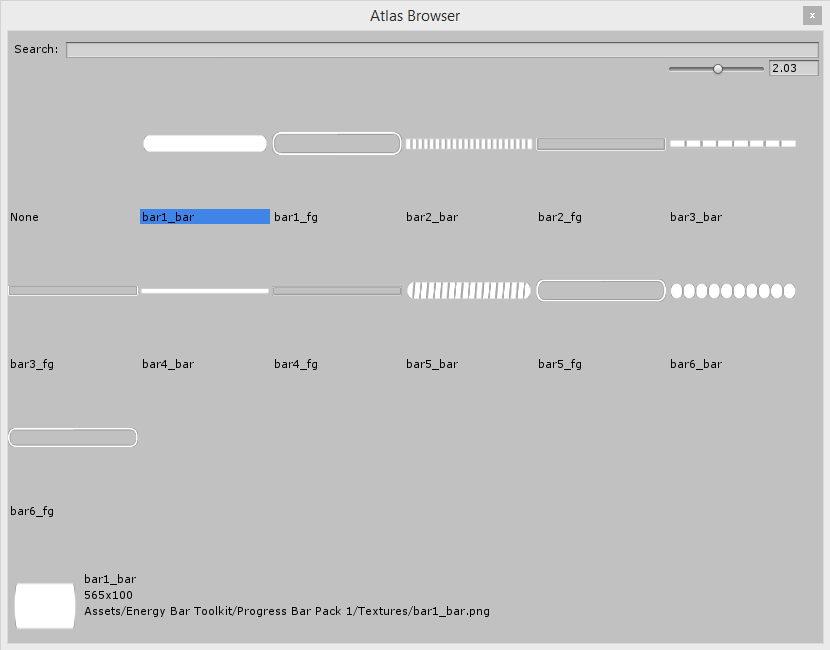Select the bar4_fg sprite thumbnail
The height and width of the screenshot is (650, 830).
tap(337, 291)
